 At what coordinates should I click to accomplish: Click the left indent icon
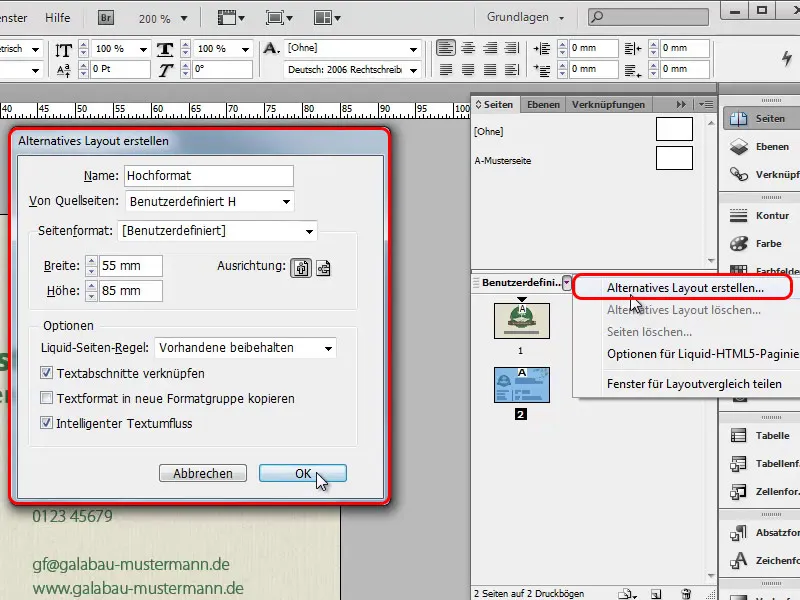[x=542, y=48]
